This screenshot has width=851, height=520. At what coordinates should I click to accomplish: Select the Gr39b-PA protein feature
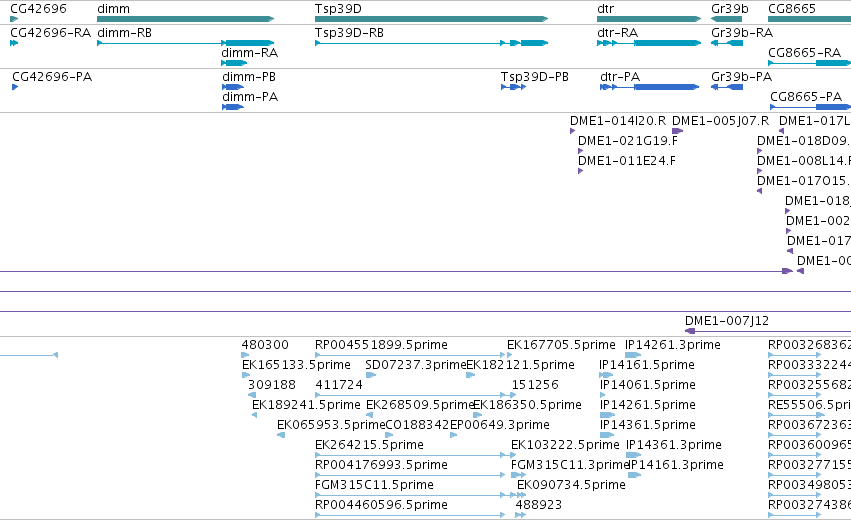click(x=727, y=87)
